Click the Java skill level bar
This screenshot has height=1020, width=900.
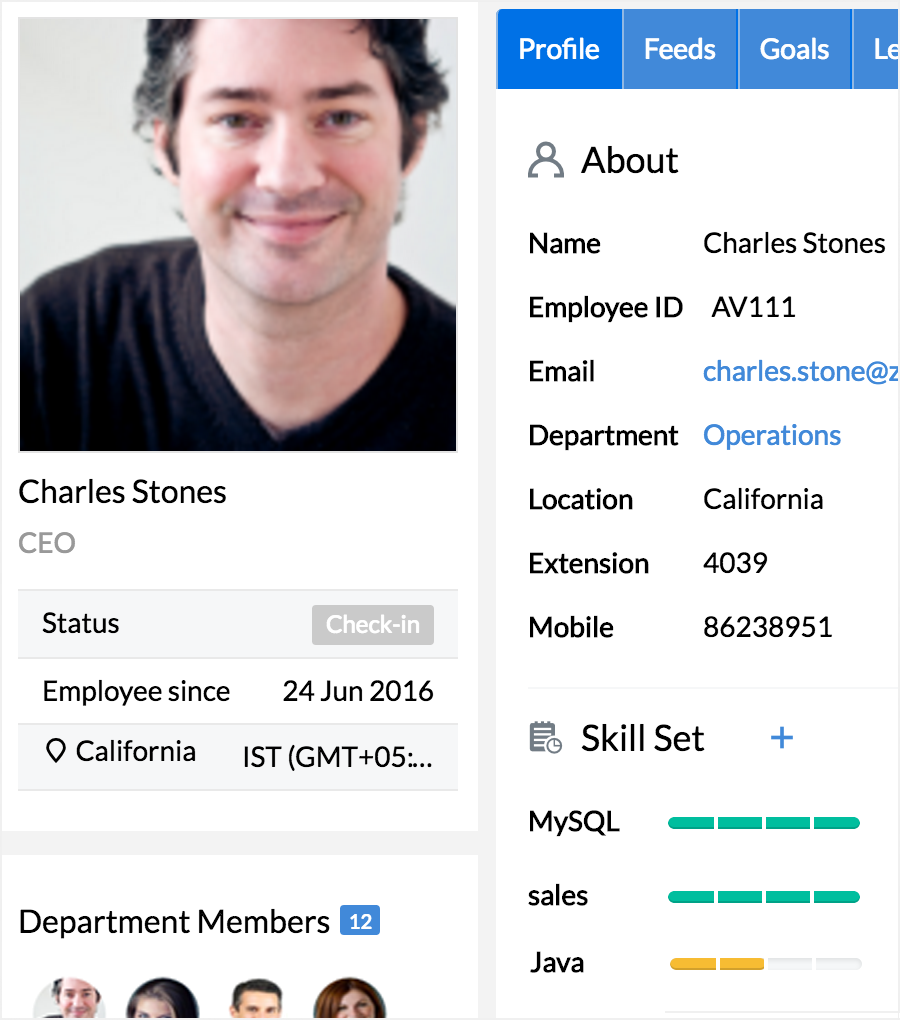tap(764, 964)
